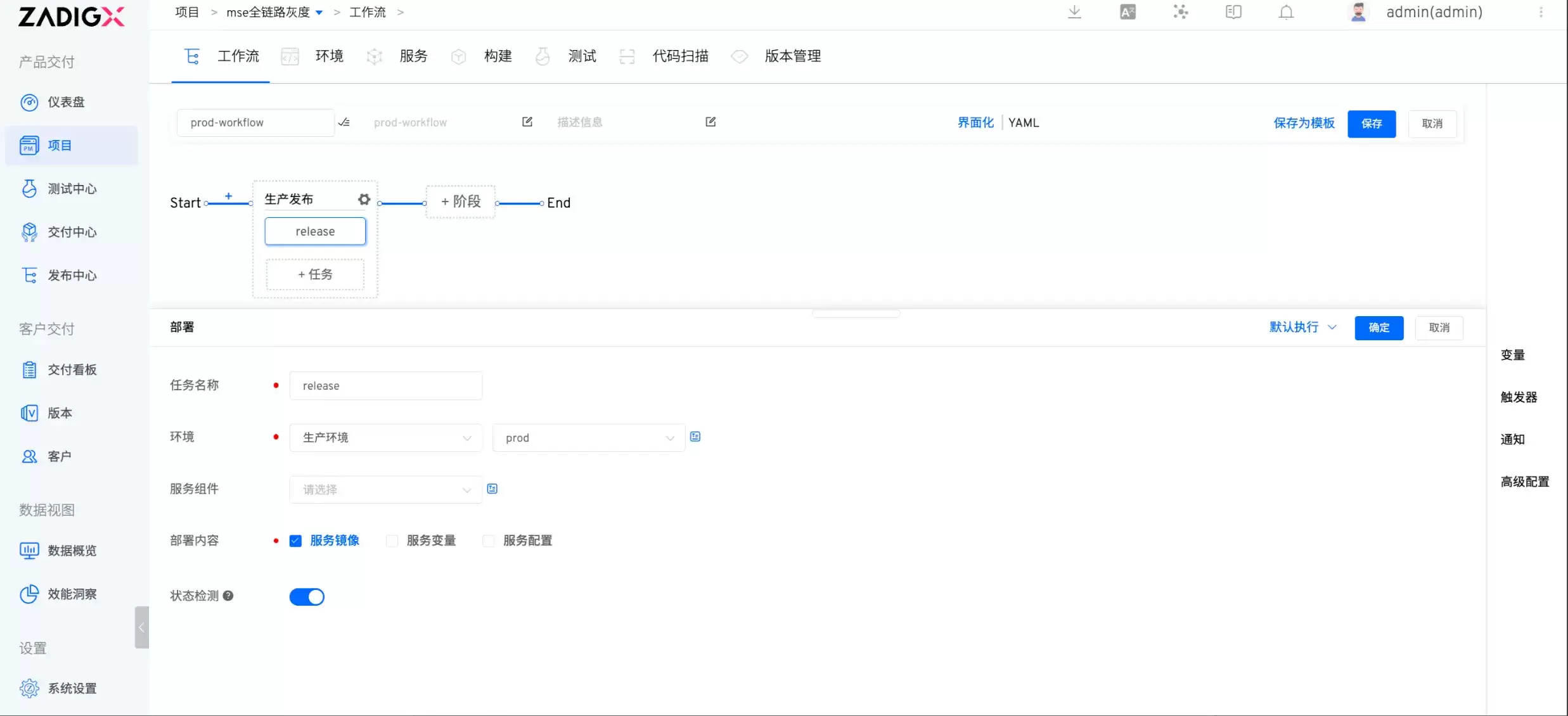1568x716 pixels.
Task: Check the 服务变量 checkbox
Action: (392, 541)
